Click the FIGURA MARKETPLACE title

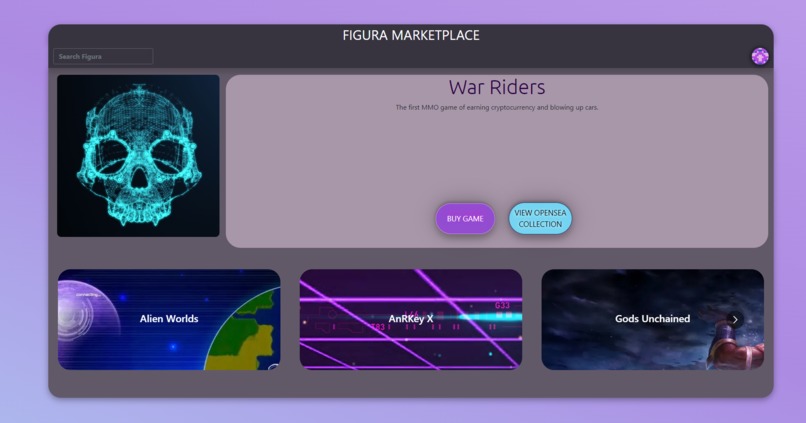[x=411, y=35]
